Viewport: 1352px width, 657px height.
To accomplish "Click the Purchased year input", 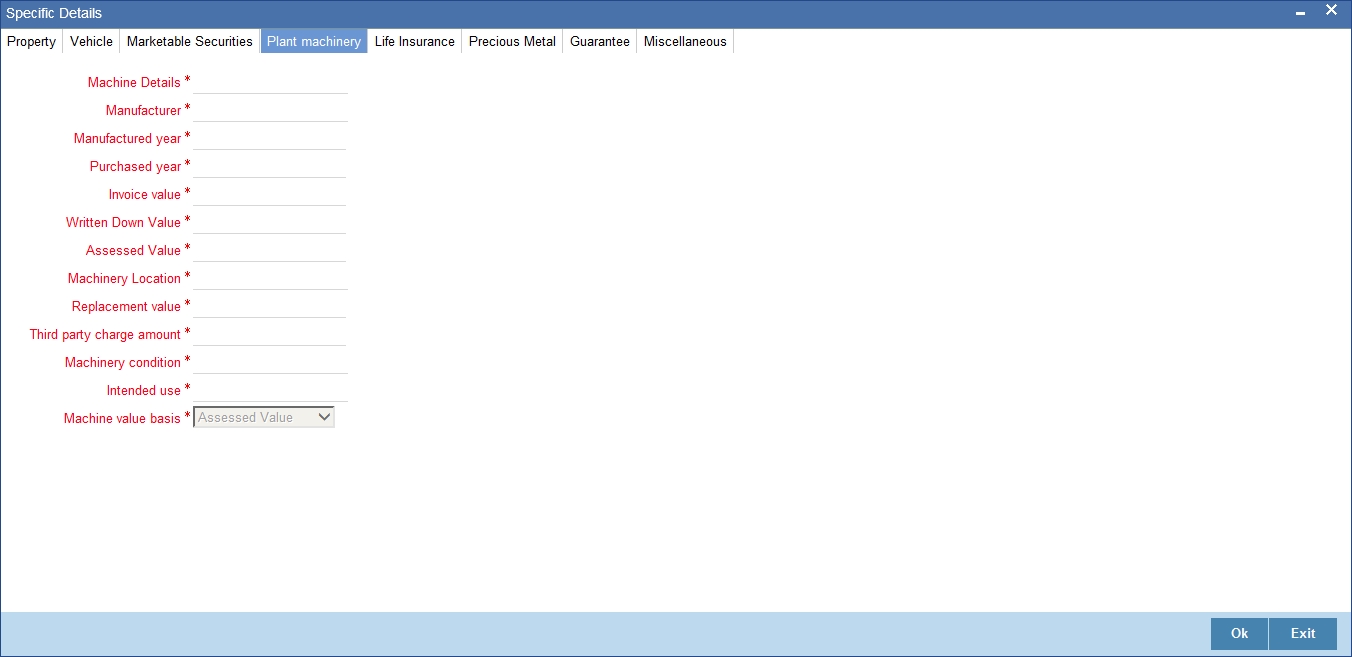I will click(270, 167).
